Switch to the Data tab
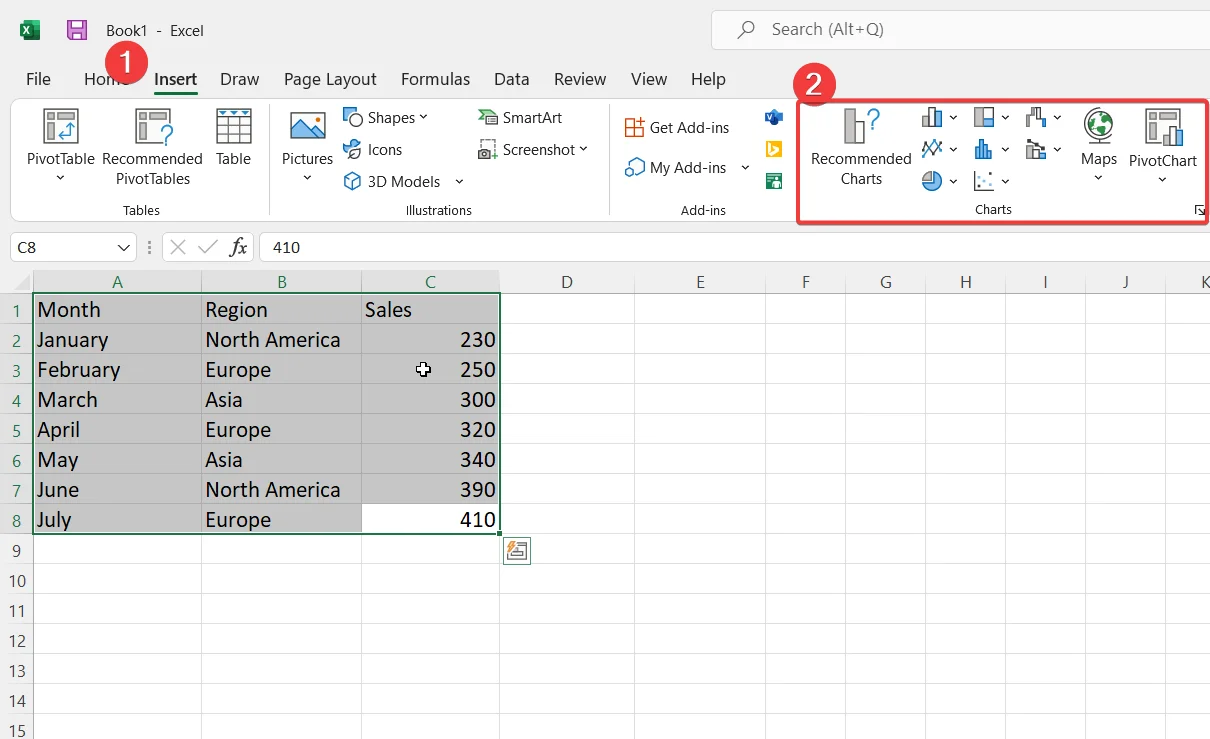 pos(511,79)
